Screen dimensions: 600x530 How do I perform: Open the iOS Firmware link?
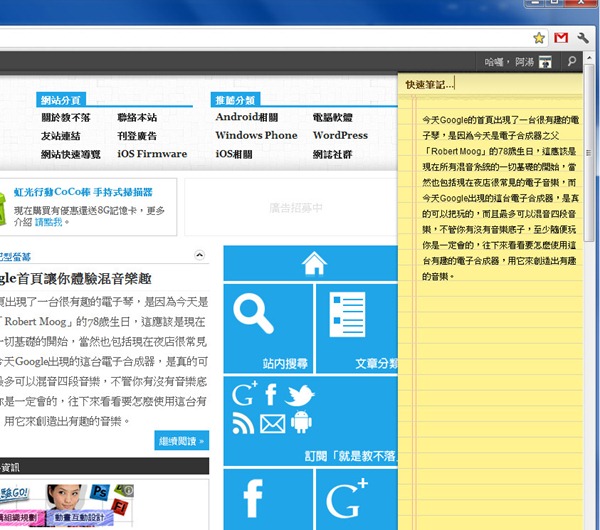click(152, 154)
